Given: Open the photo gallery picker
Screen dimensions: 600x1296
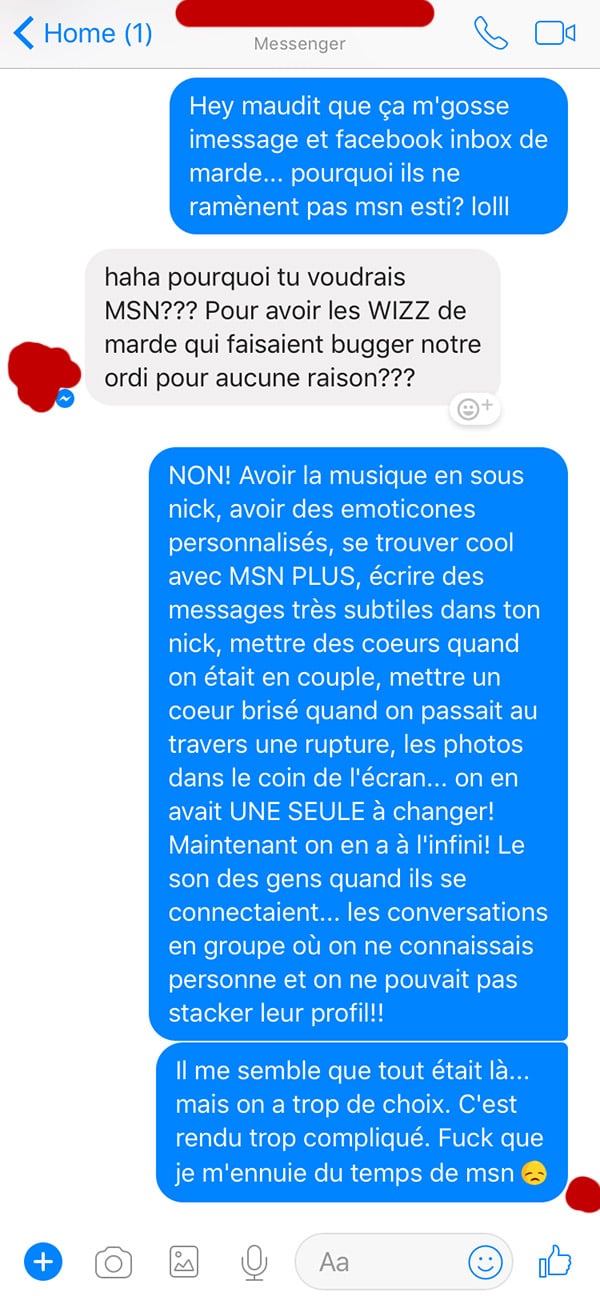Looking at the screenshot, I should point(184,1264).
